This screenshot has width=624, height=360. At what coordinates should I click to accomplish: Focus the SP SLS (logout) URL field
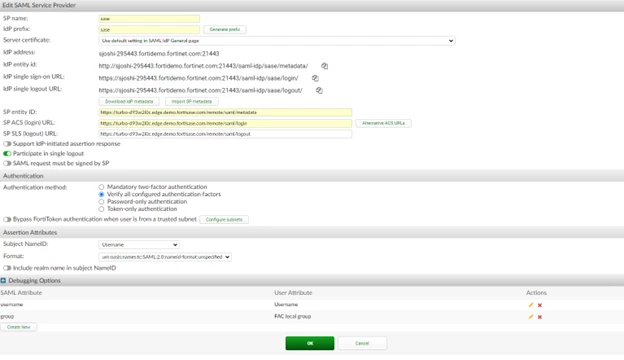(225, 134)
